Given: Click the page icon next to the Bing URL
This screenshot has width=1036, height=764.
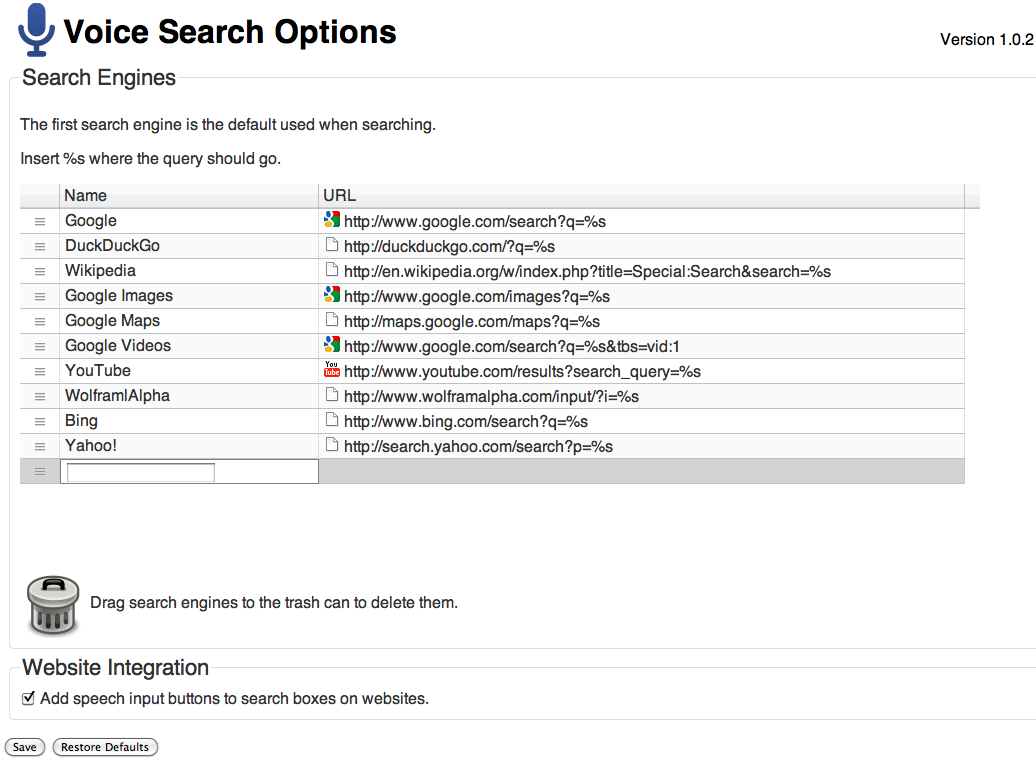Looking at the screenshot, I should pyautogui.click(x=330, y=420).
